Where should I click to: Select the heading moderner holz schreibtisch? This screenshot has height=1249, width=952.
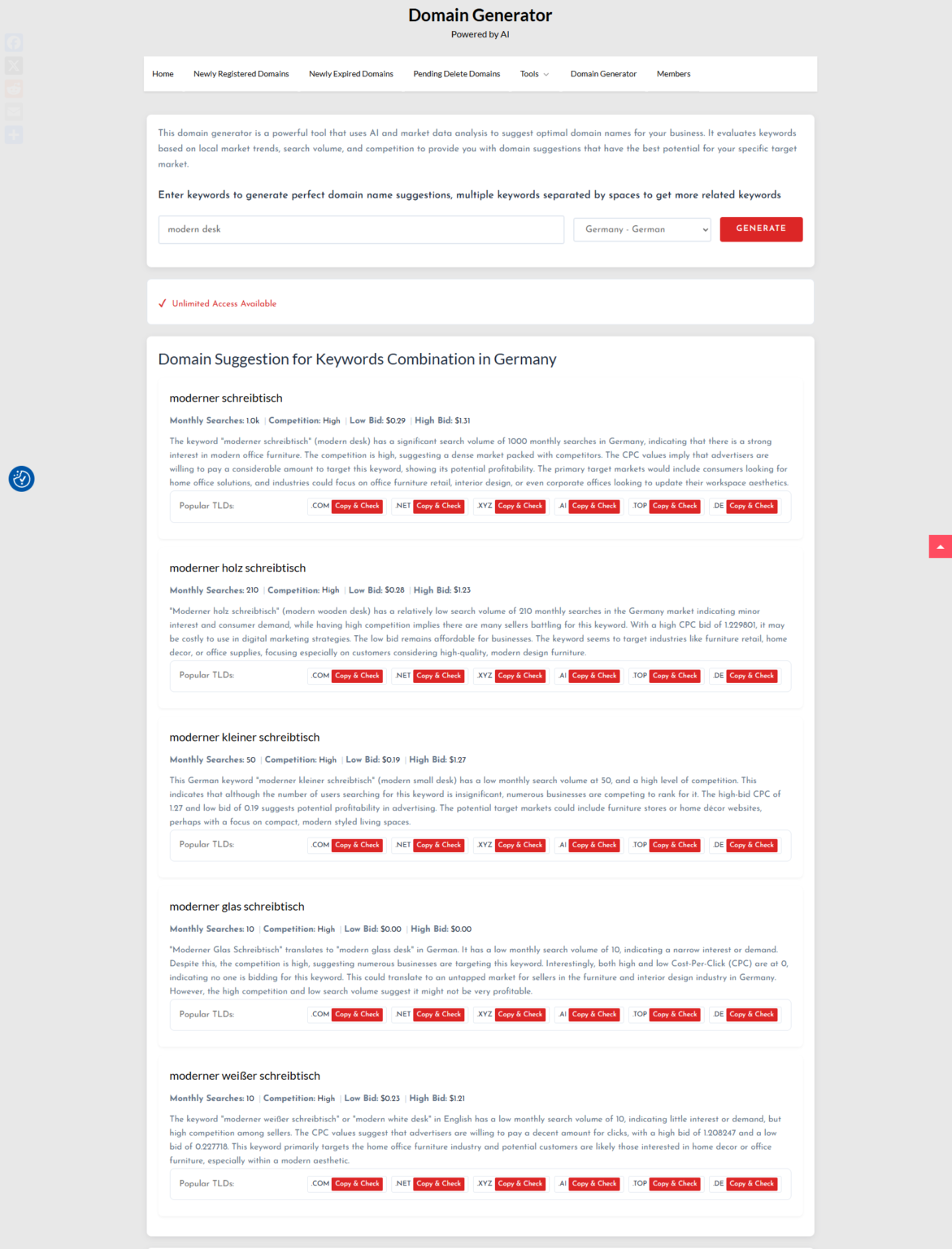tap(237, 568)
